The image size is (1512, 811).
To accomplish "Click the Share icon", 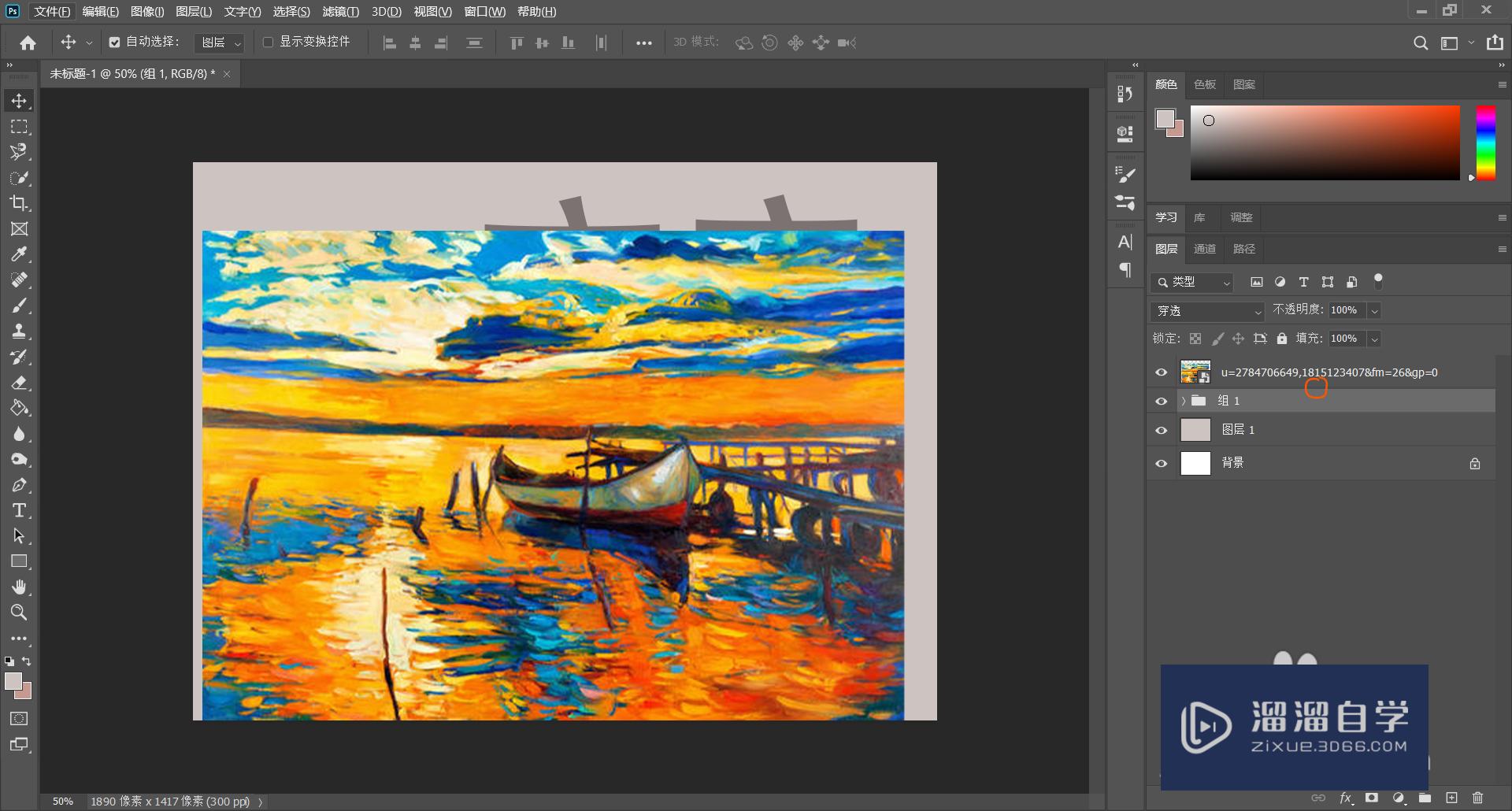I will click(1495, 43).
